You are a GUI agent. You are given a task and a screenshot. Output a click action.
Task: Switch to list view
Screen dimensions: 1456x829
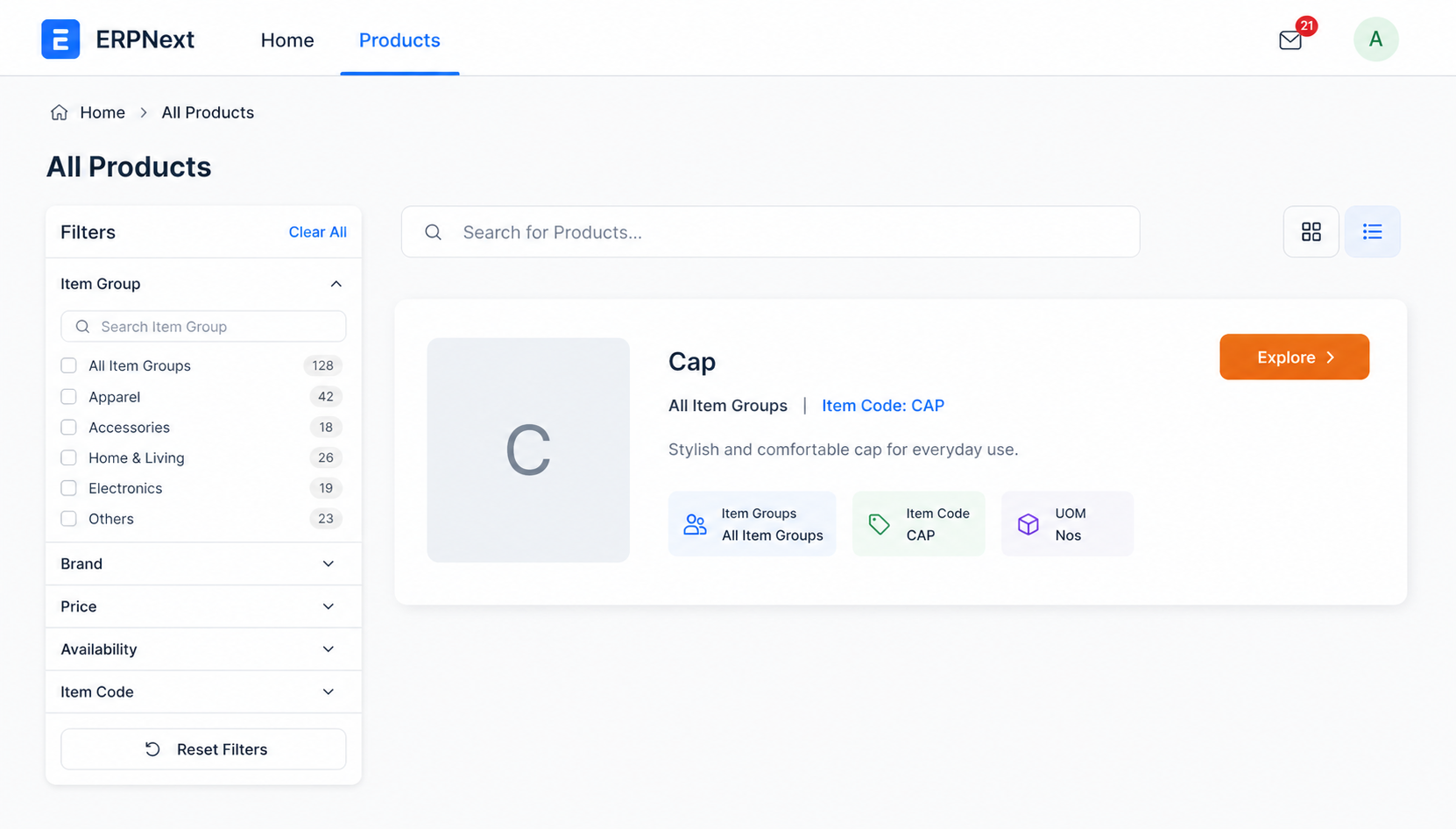click(x=1372, y=231)
